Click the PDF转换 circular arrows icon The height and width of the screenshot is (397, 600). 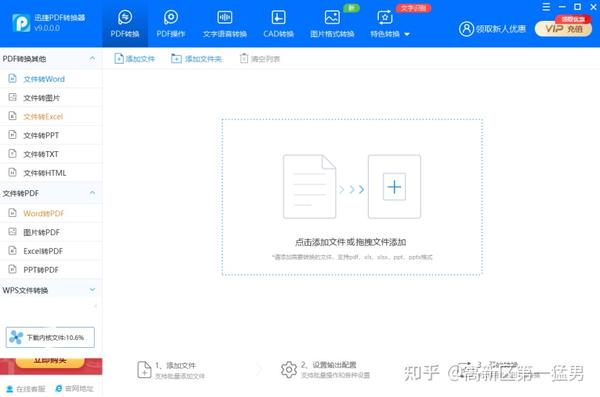pos(125,17)
